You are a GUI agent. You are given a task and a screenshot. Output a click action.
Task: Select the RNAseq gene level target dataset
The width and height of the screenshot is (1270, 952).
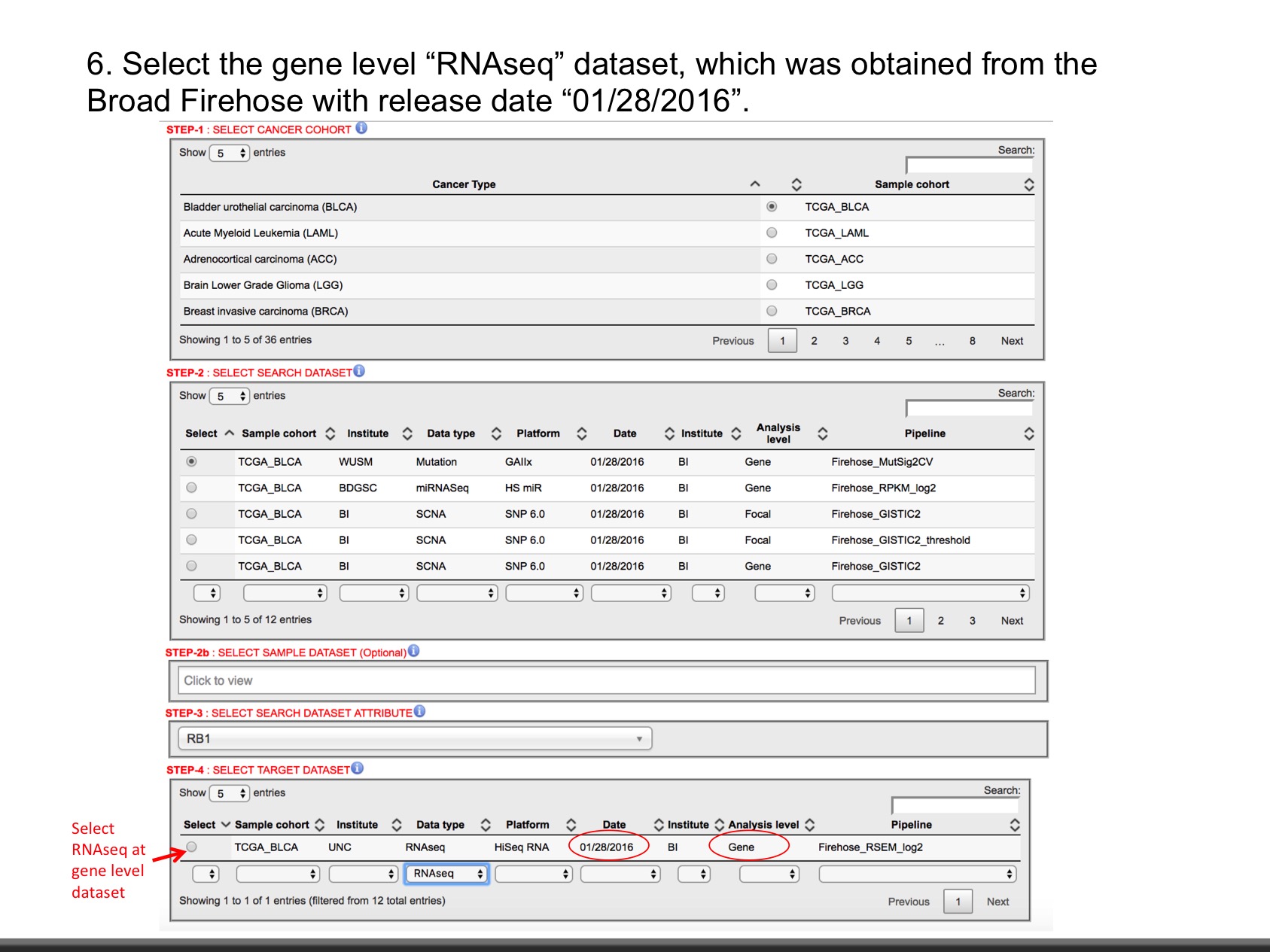click(x=192, y=847)
